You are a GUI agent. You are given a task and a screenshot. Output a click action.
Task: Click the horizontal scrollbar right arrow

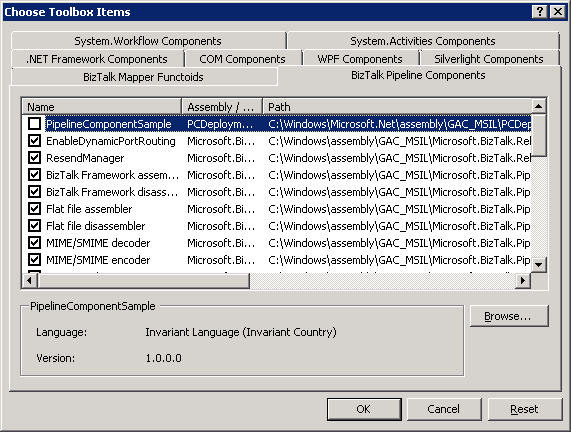click(x=523, y=280)
